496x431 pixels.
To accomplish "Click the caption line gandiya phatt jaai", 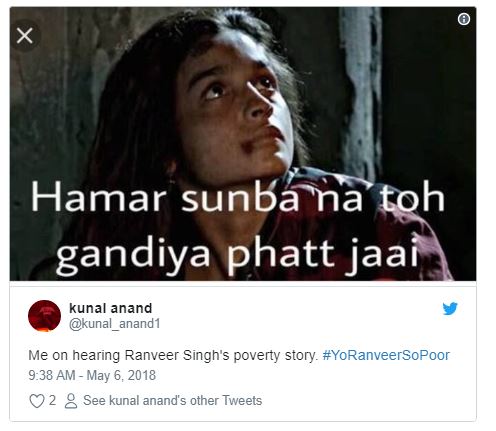I will [x=237, y=254].
